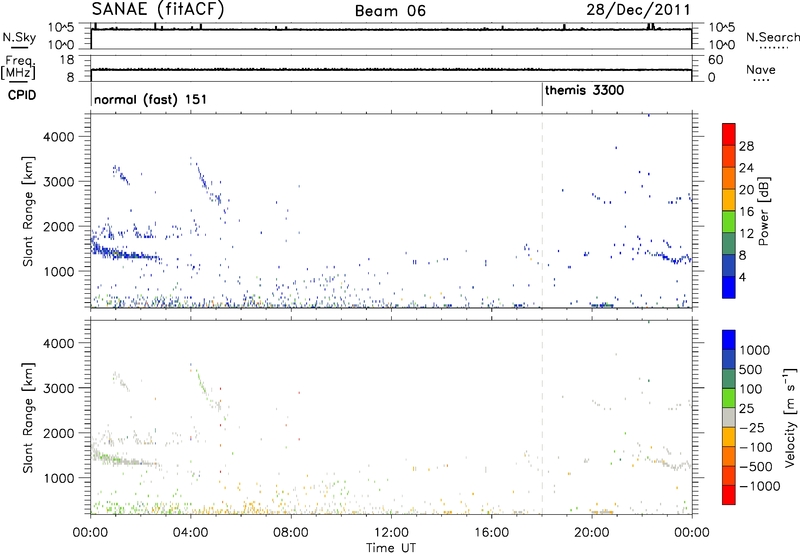Select the 'themis 3300' CPID text

(x=584, y=90)
